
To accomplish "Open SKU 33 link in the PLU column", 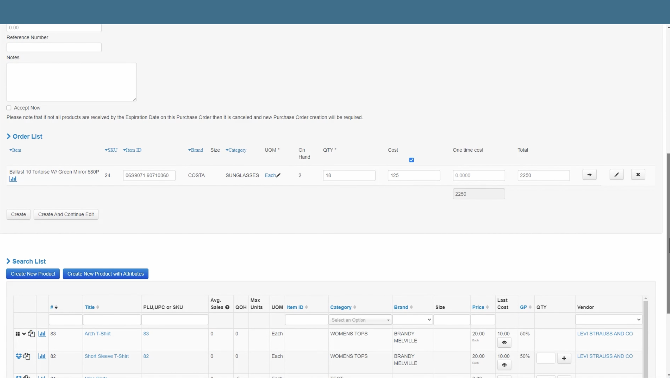I will click(146, 334).
